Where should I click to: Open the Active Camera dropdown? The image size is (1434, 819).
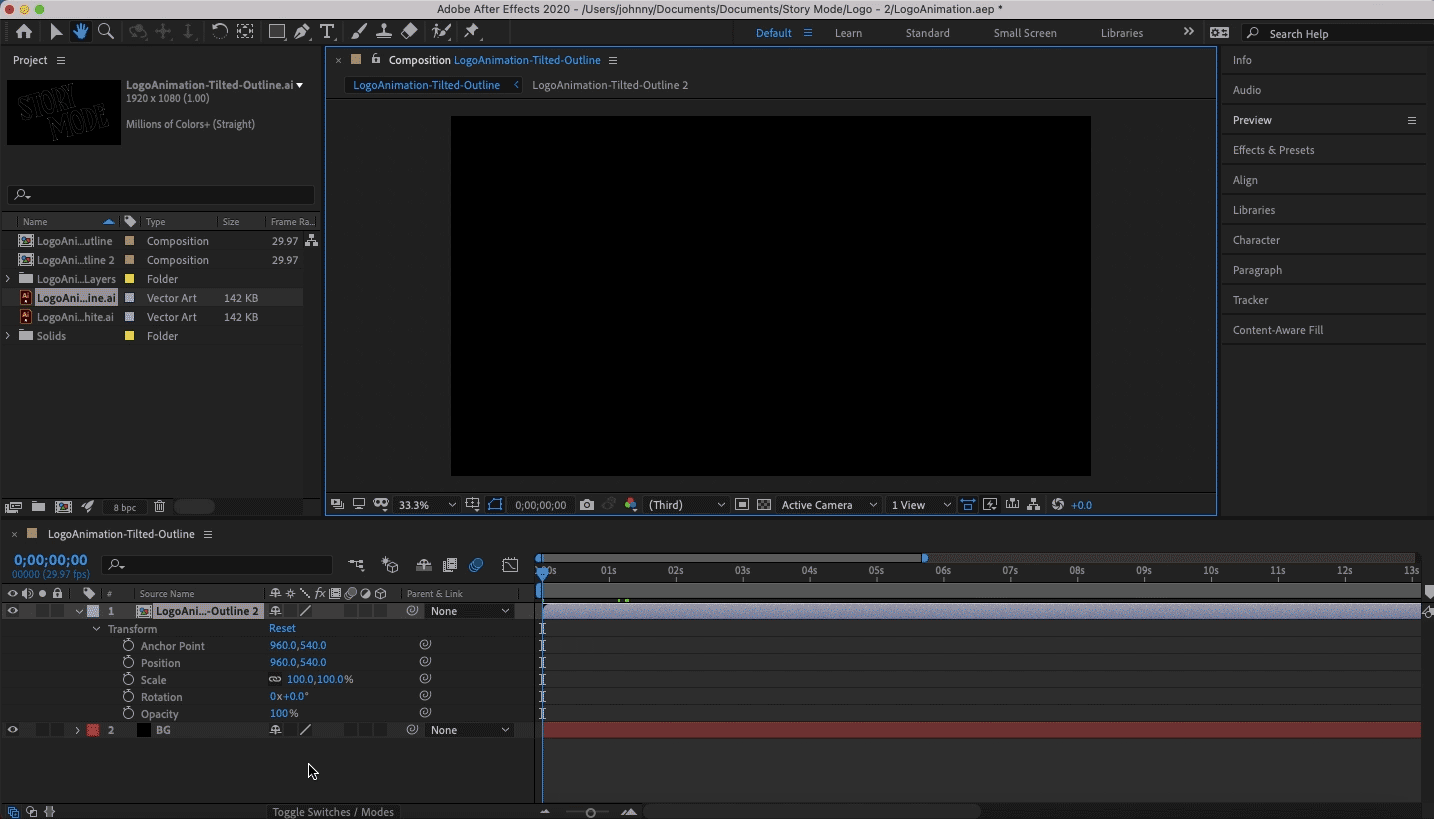click(x=829, y=505)
